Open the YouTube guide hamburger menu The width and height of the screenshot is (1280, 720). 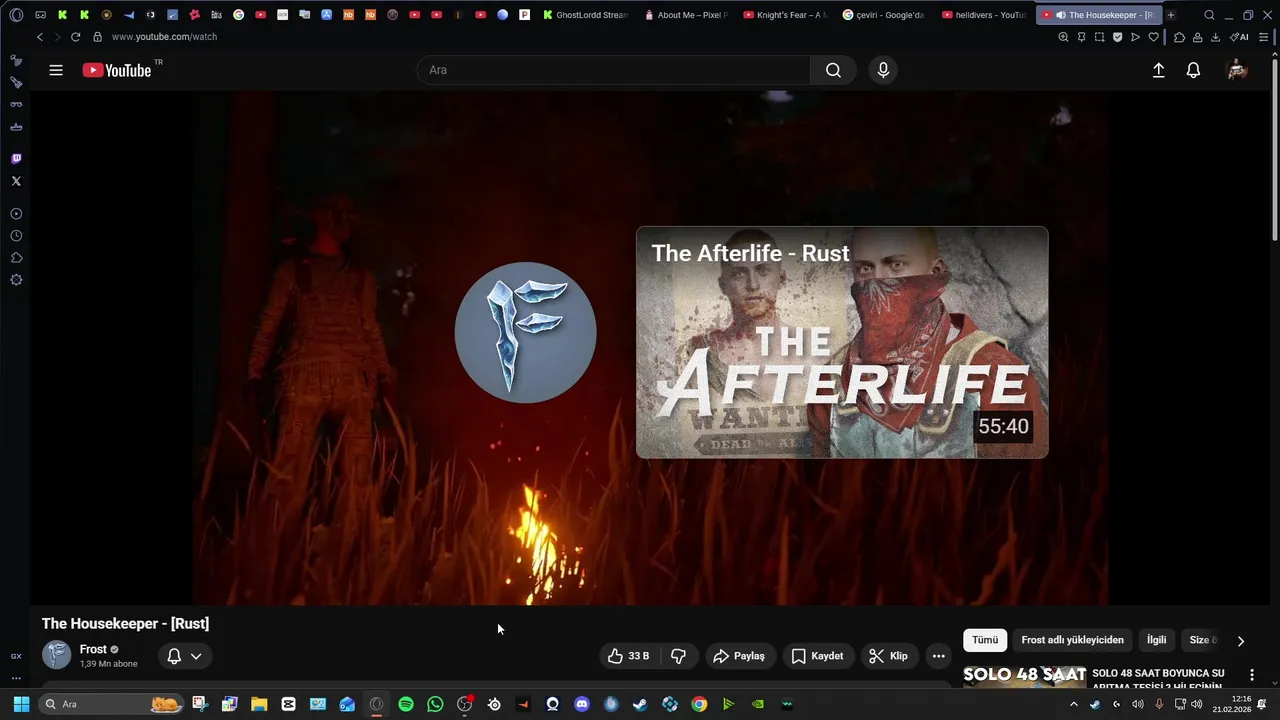(x=56, y=70)
